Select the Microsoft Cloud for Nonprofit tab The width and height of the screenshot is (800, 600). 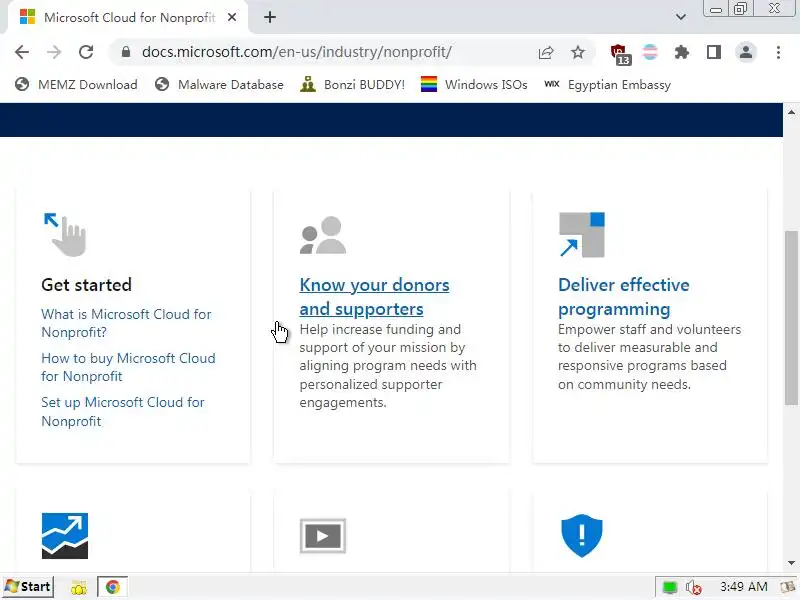pyautogui.click(x=128, y=17)
